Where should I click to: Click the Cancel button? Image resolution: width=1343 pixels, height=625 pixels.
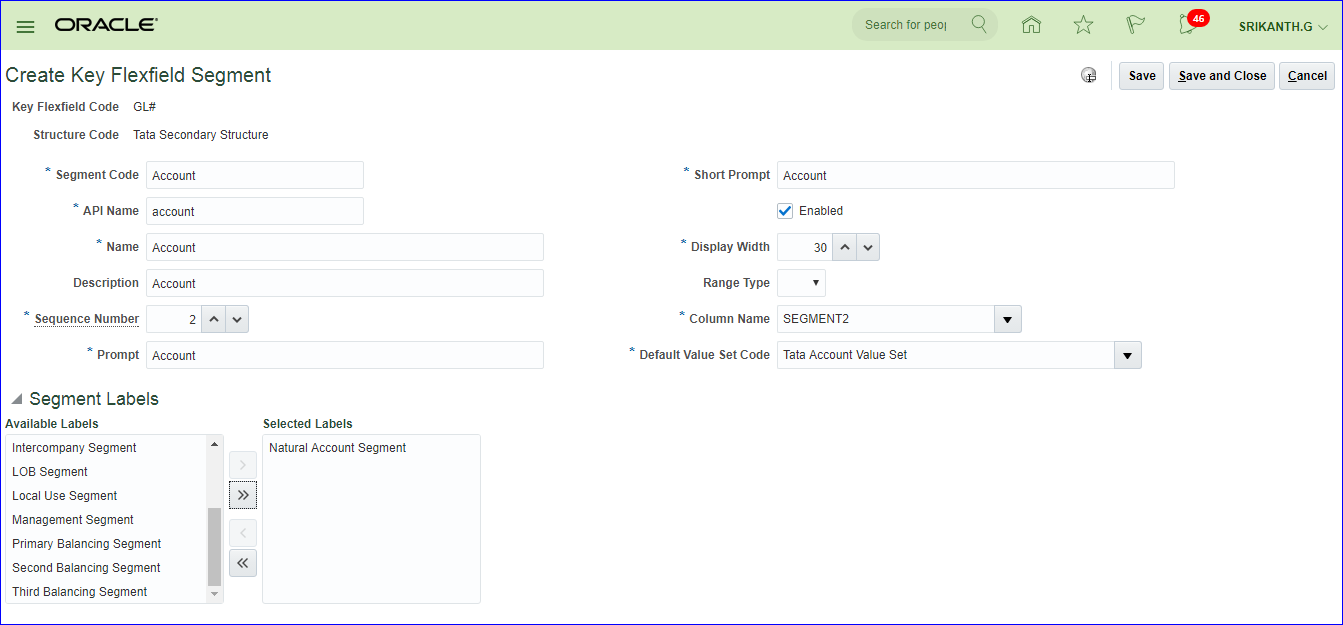(1306, 76)
